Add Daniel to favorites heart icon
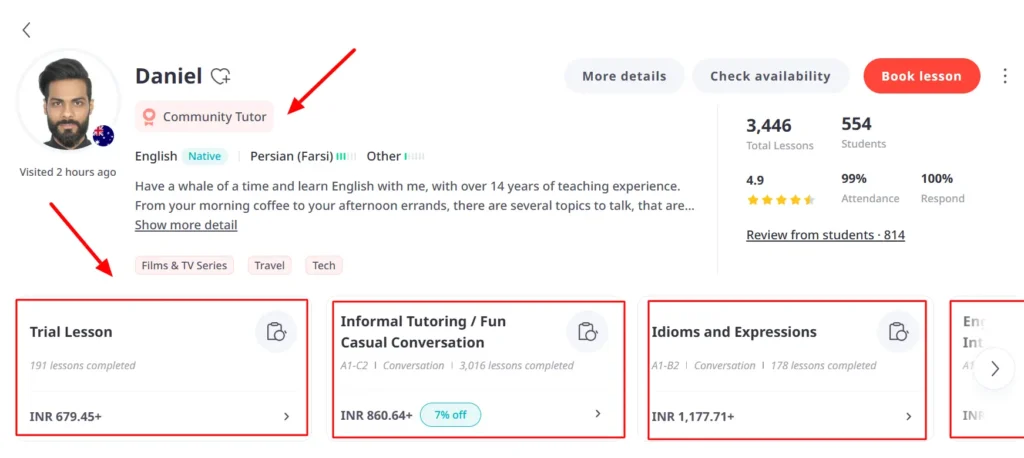Screen dimensions: 1024x458 click(x=221, y=76)
